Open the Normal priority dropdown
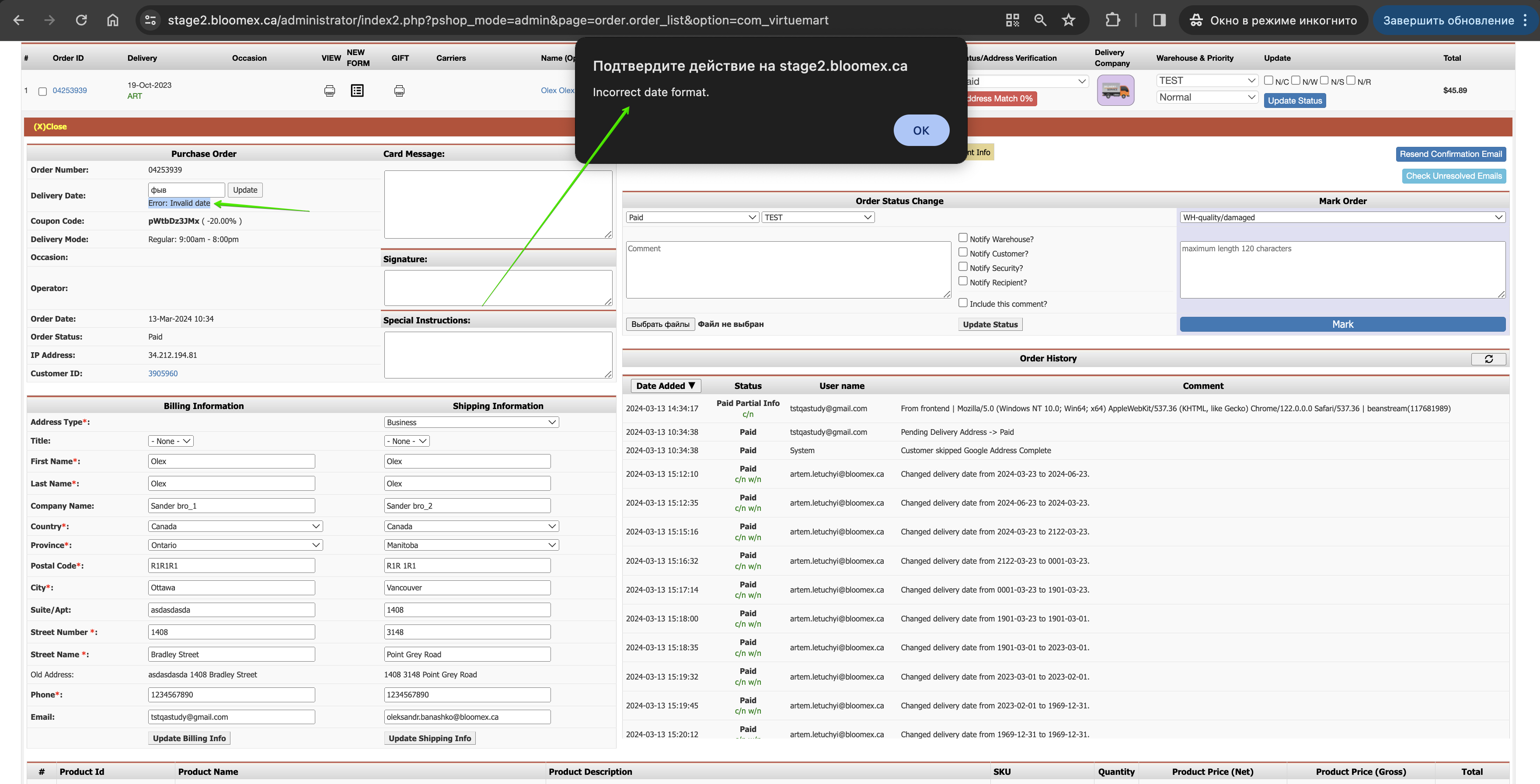Image resolution: width=1540 pixels, height=784 pixels. coord(1207,97)
